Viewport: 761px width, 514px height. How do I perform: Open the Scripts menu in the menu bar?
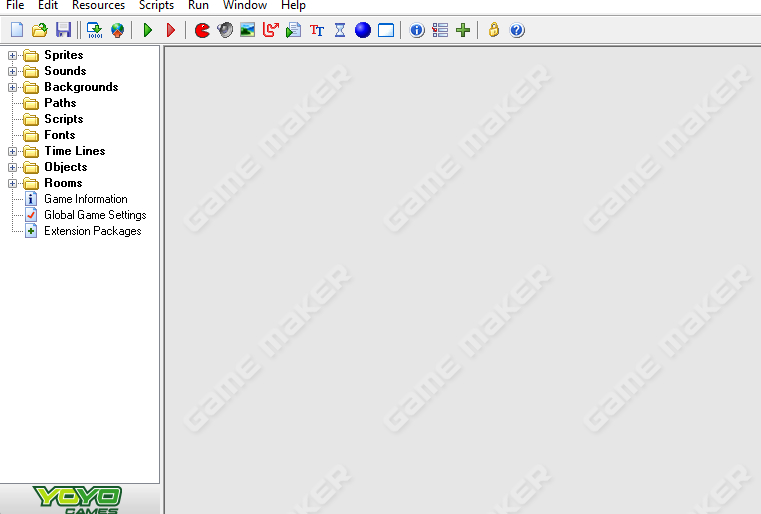click(x=156, y=6)
